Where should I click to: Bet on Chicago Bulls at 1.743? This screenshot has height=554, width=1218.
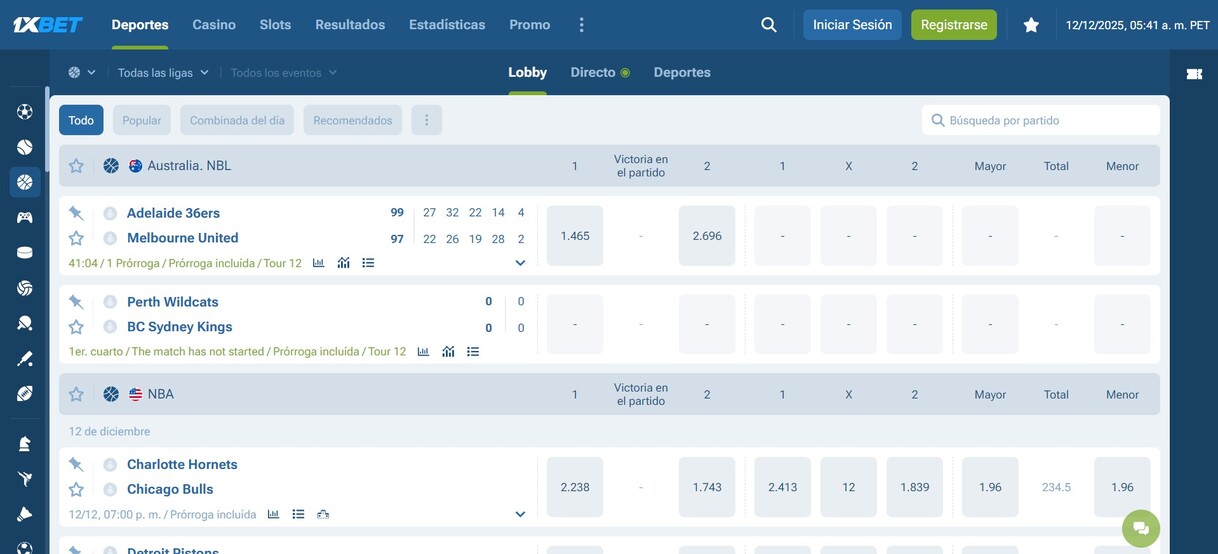(707, 487)
